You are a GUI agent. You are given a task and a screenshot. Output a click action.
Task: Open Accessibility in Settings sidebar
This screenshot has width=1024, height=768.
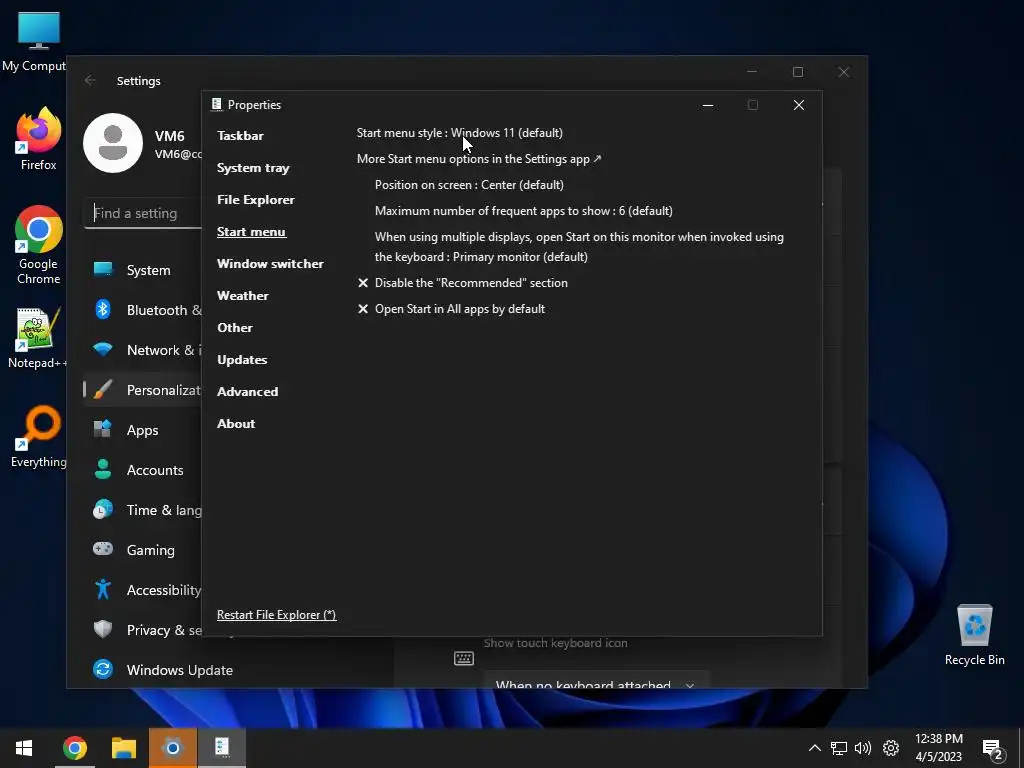[x=142, y=590]
